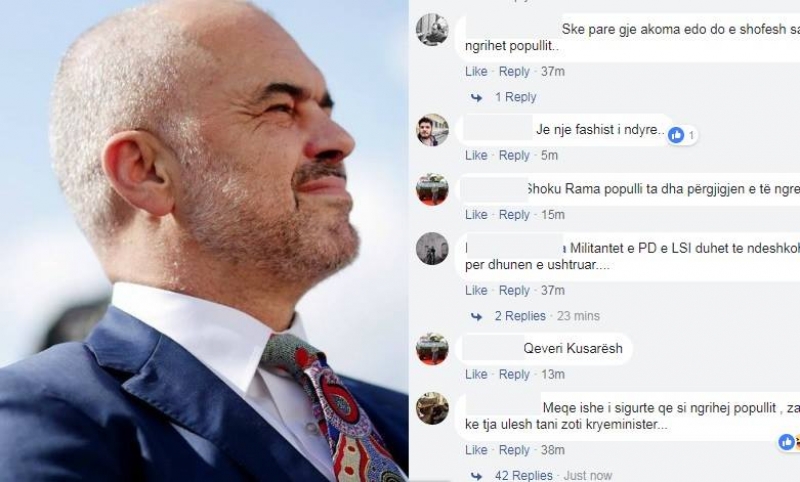
Task: Reply to 'Militantet e PD e LSI' comment
Action: [514, 290]
